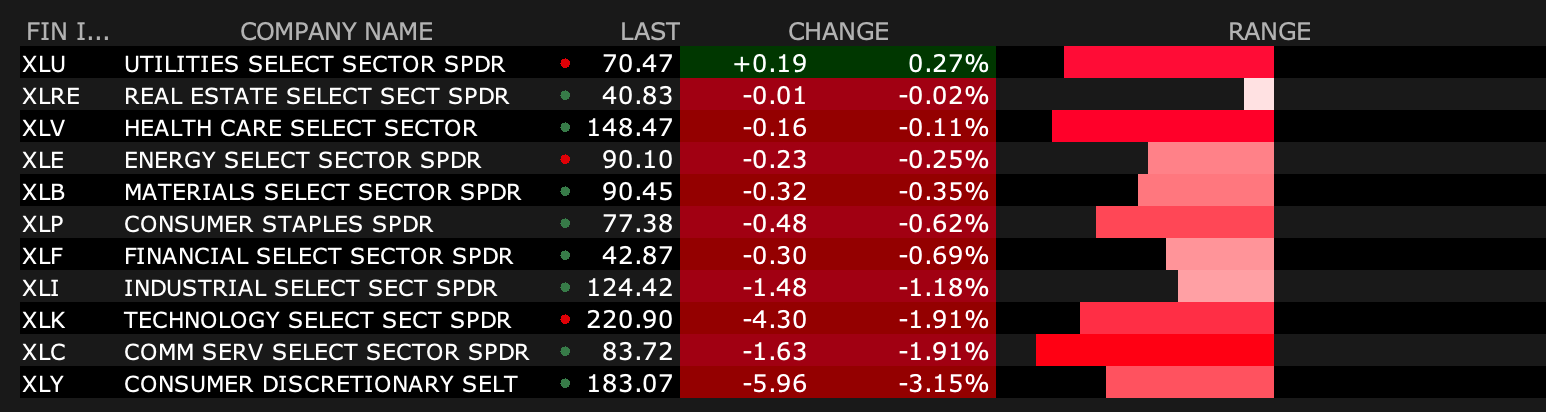The image size is (1546, 412).
Task: Click the green dot in XLV row
Action: [565, 128]
